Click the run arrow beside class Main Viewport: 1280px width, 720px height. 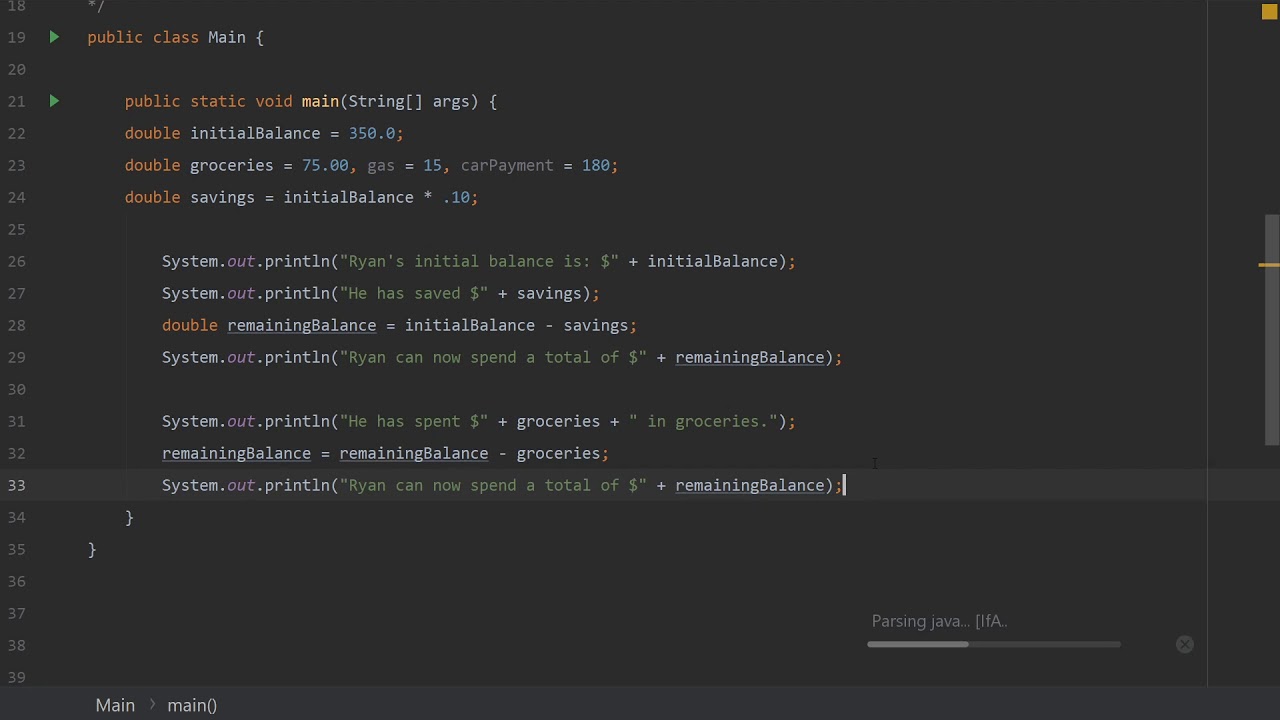coord(54,37)
